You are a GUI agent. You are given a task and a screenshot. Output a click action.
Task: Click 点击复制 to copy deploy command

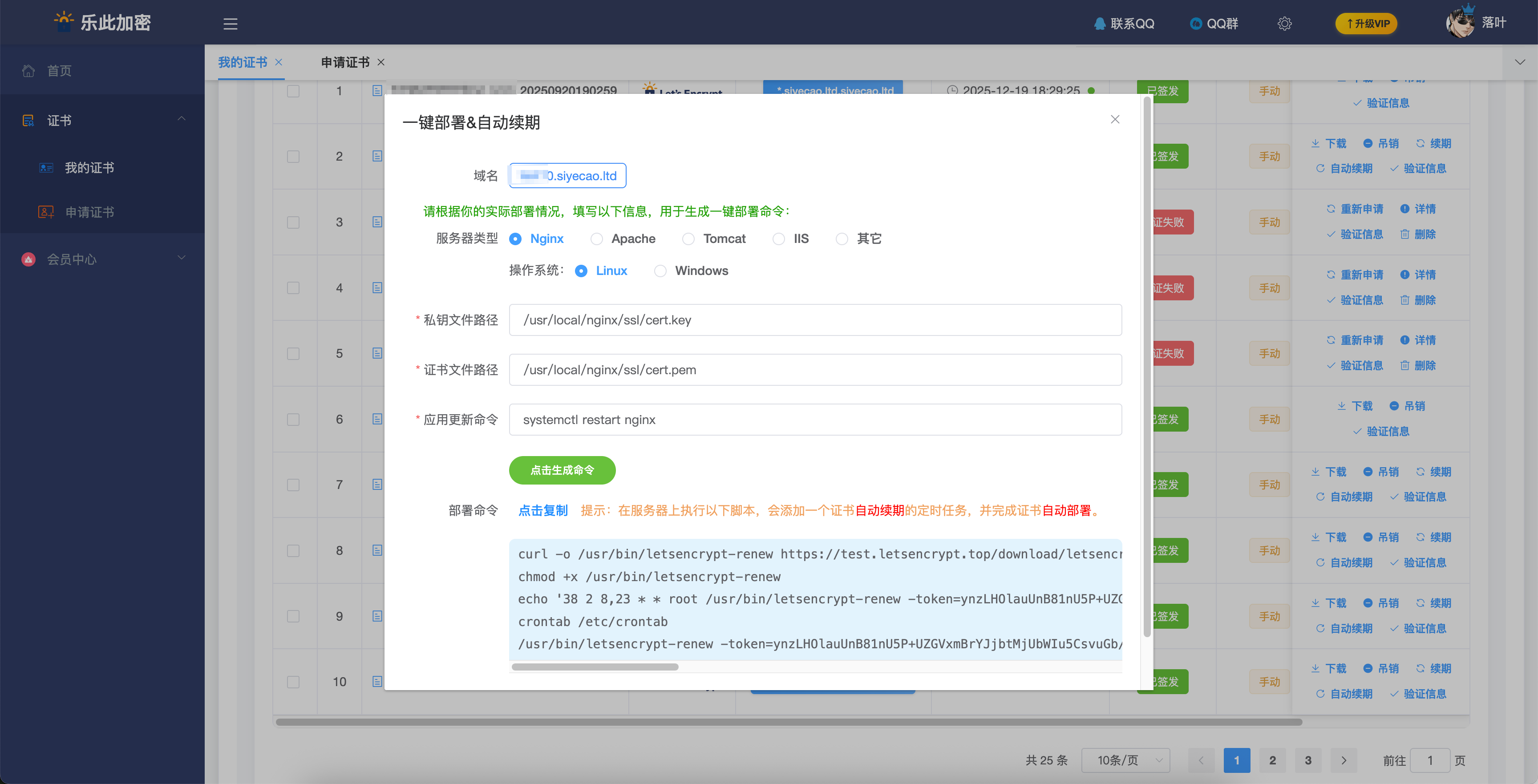coord(543,510)
